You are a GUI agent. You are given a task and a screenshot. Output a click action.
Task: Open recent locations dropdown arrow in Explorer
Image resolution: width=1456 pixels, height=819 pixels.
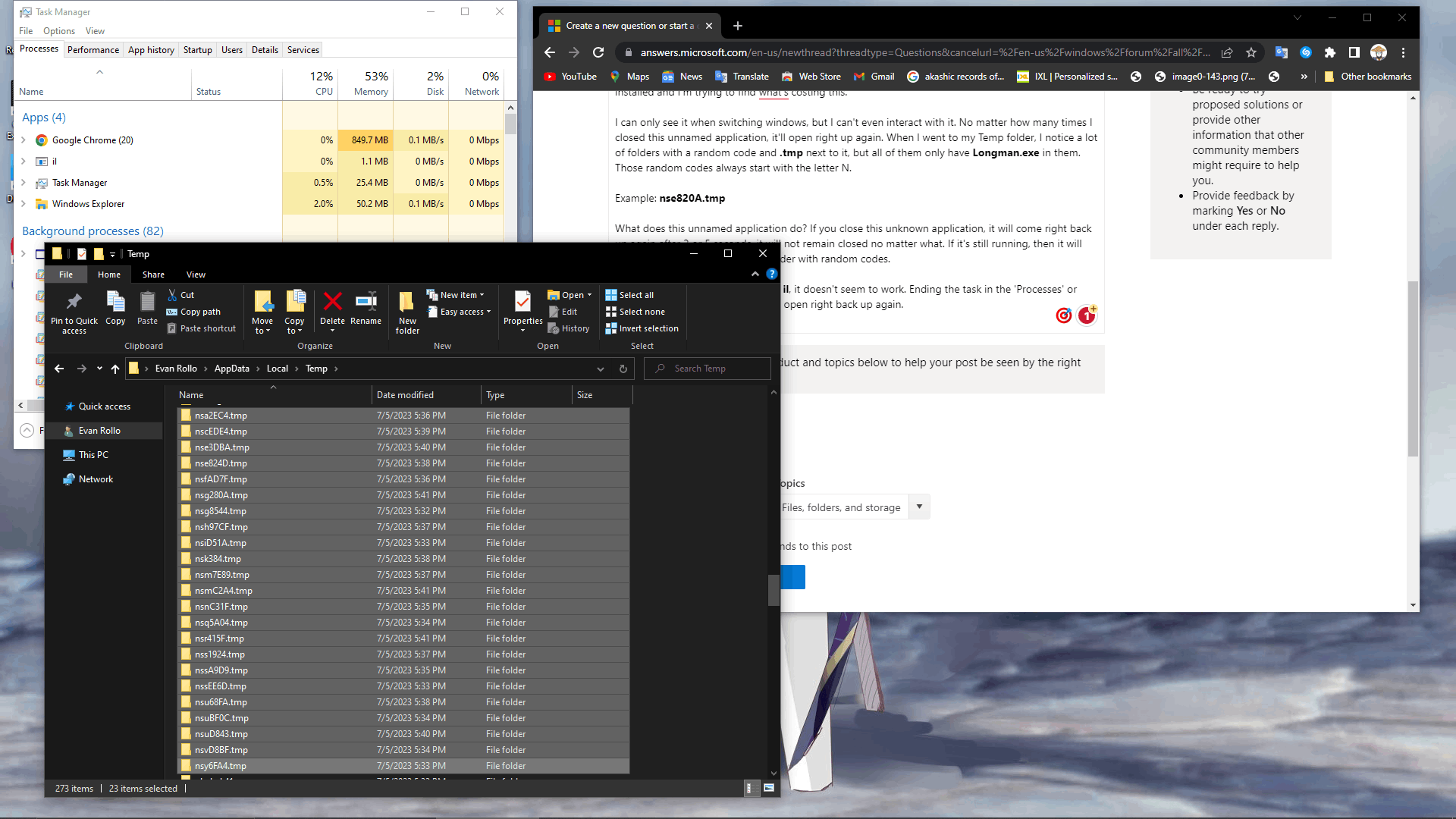click(x=99, y=369)
